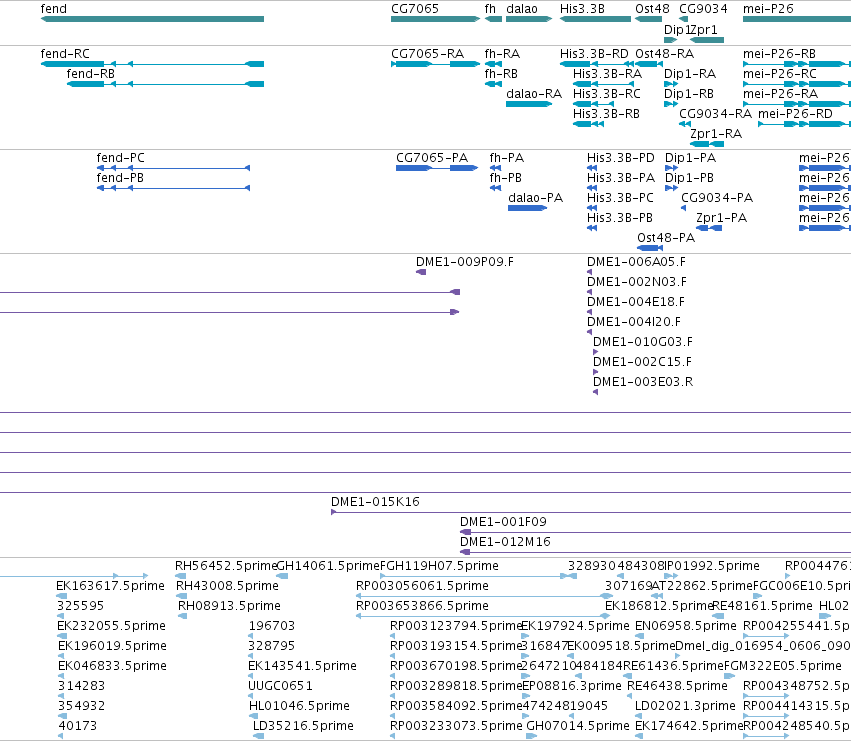Select the His3.3B-PD protein label
851x741 pixels.
[620, 158]
